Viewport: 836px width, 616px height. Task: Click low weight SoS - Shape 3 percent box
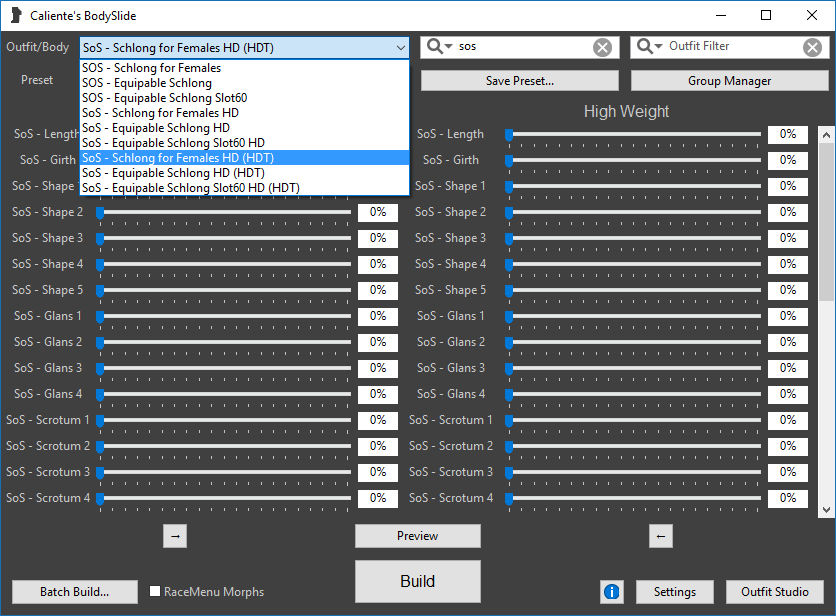click(x=377, y=238)
